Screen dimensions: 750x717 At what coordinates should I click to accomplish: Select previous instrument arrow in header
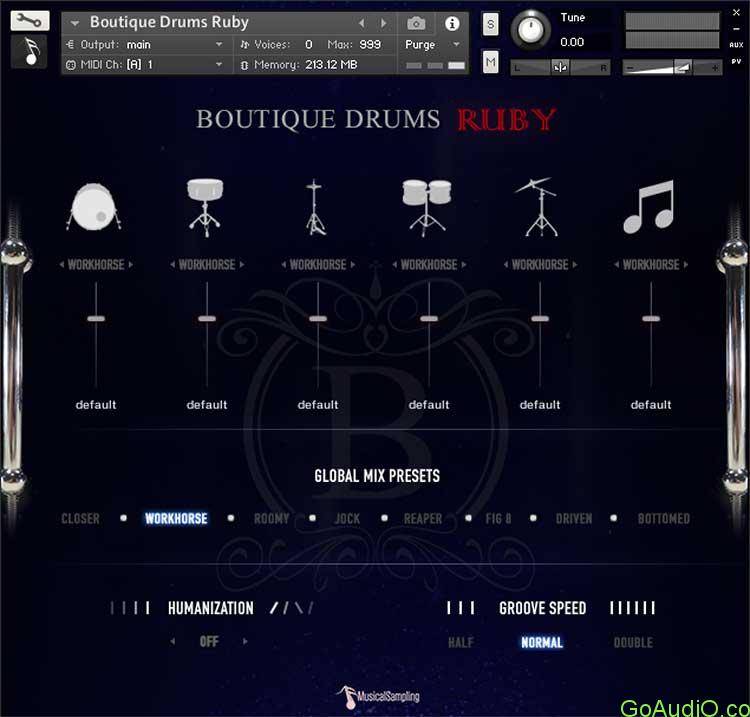point(362,23)
